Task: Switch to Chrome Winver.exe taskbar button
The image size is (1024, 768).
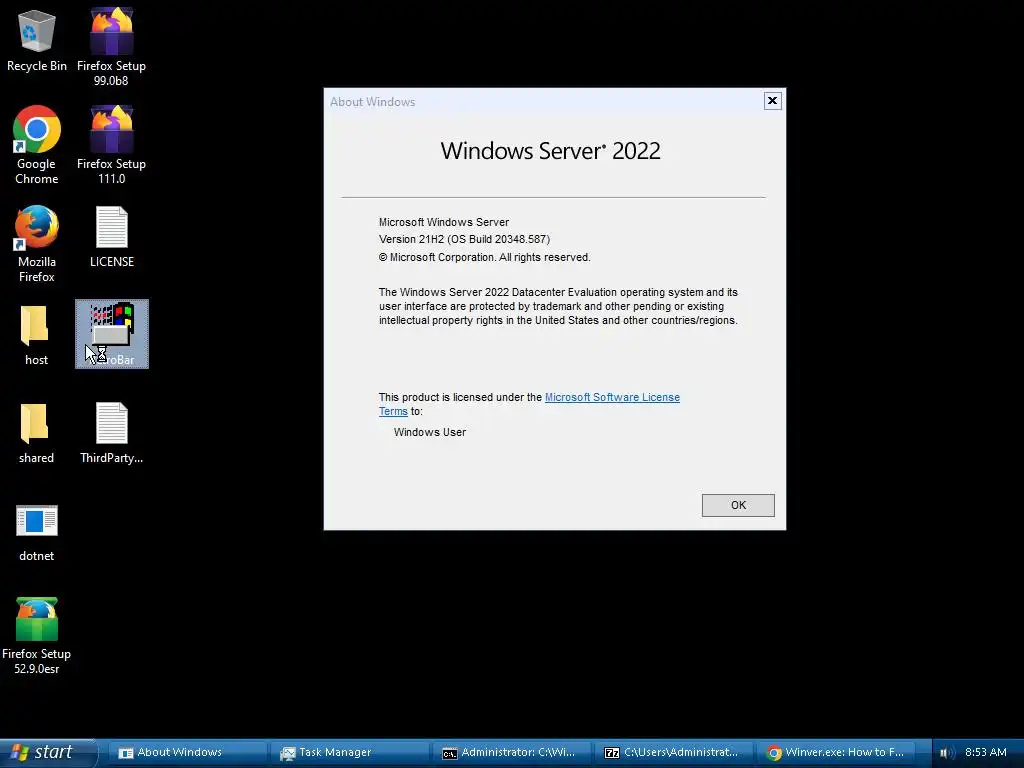Action: click(838, 752)
